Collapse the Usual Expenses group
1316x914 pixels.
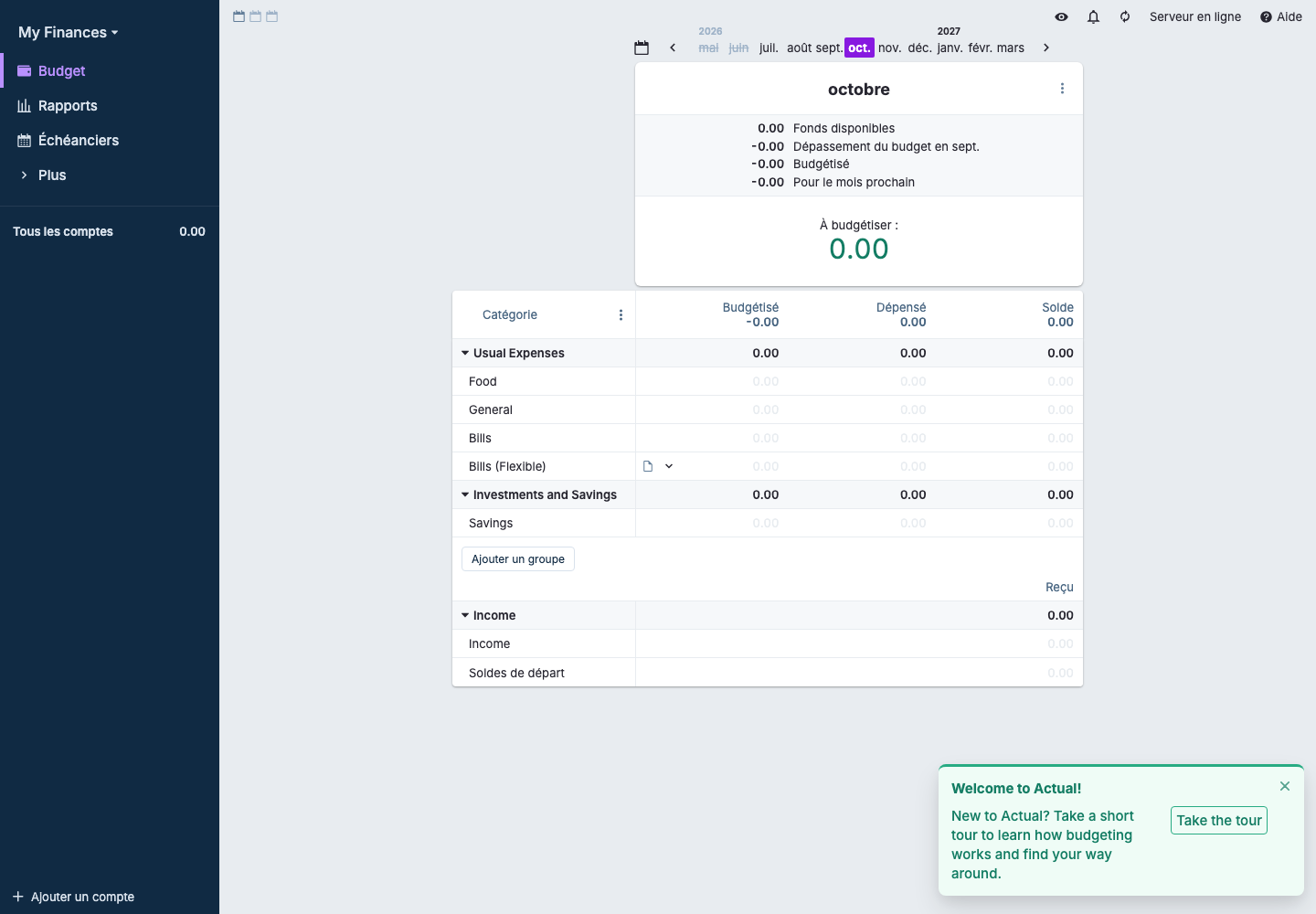[465, 353]
